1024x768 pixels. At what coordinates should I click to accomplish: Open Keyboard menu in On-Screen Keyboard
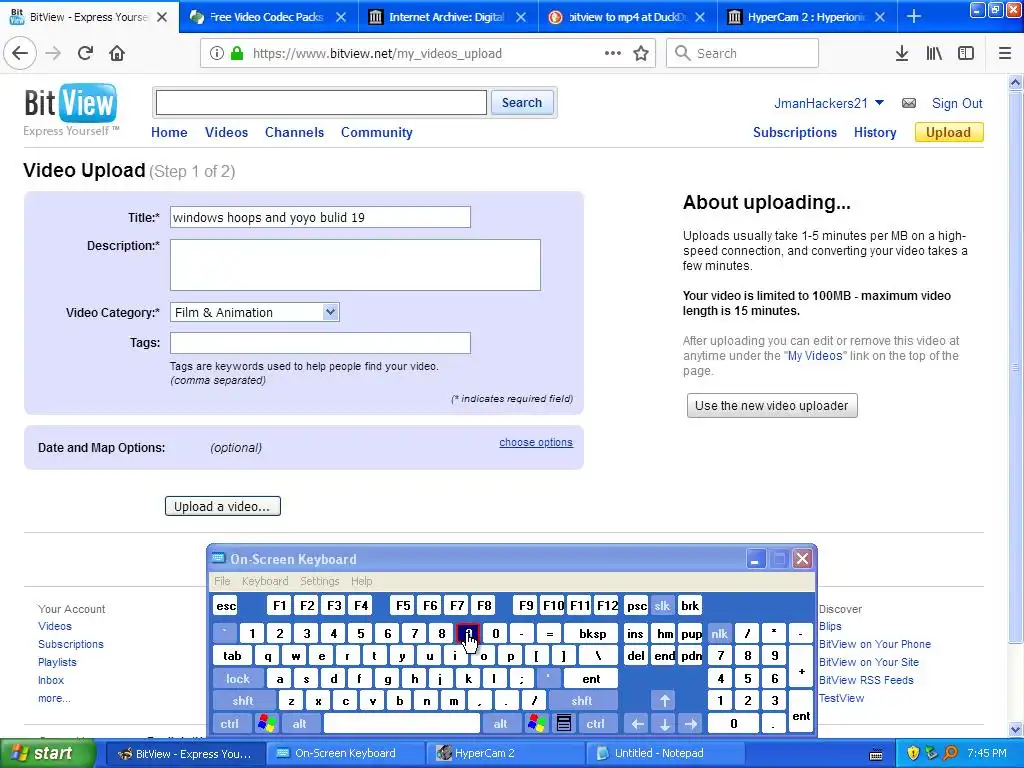264,581
